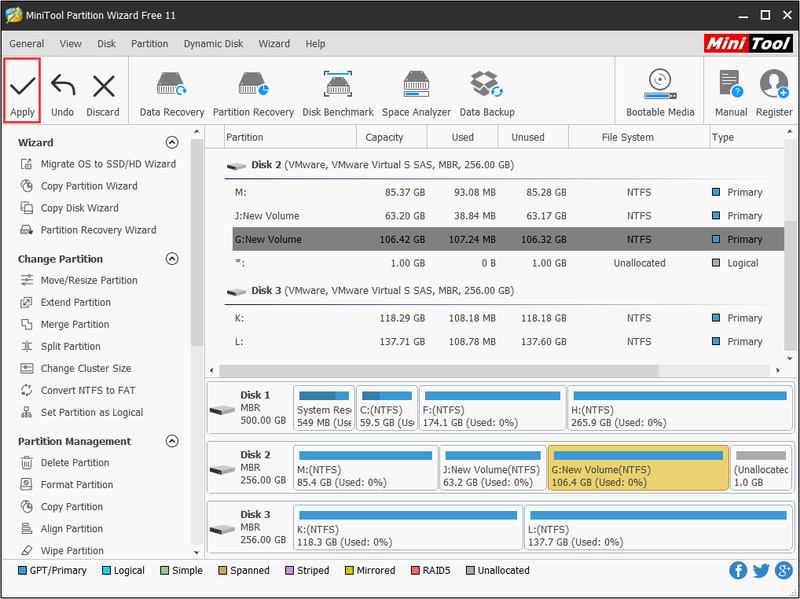Launch Partition Recovery from toolbar

coord(253,94)
